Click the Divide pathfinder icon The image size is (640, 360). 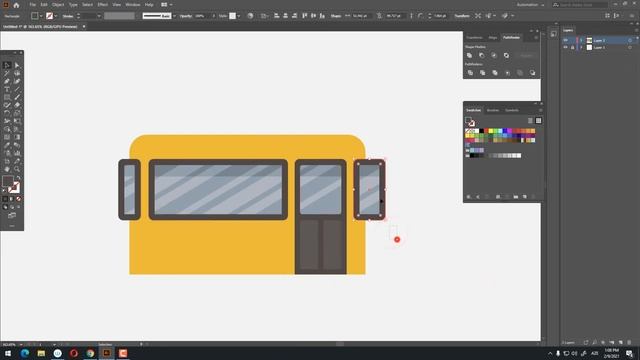[x=470, y=73]
